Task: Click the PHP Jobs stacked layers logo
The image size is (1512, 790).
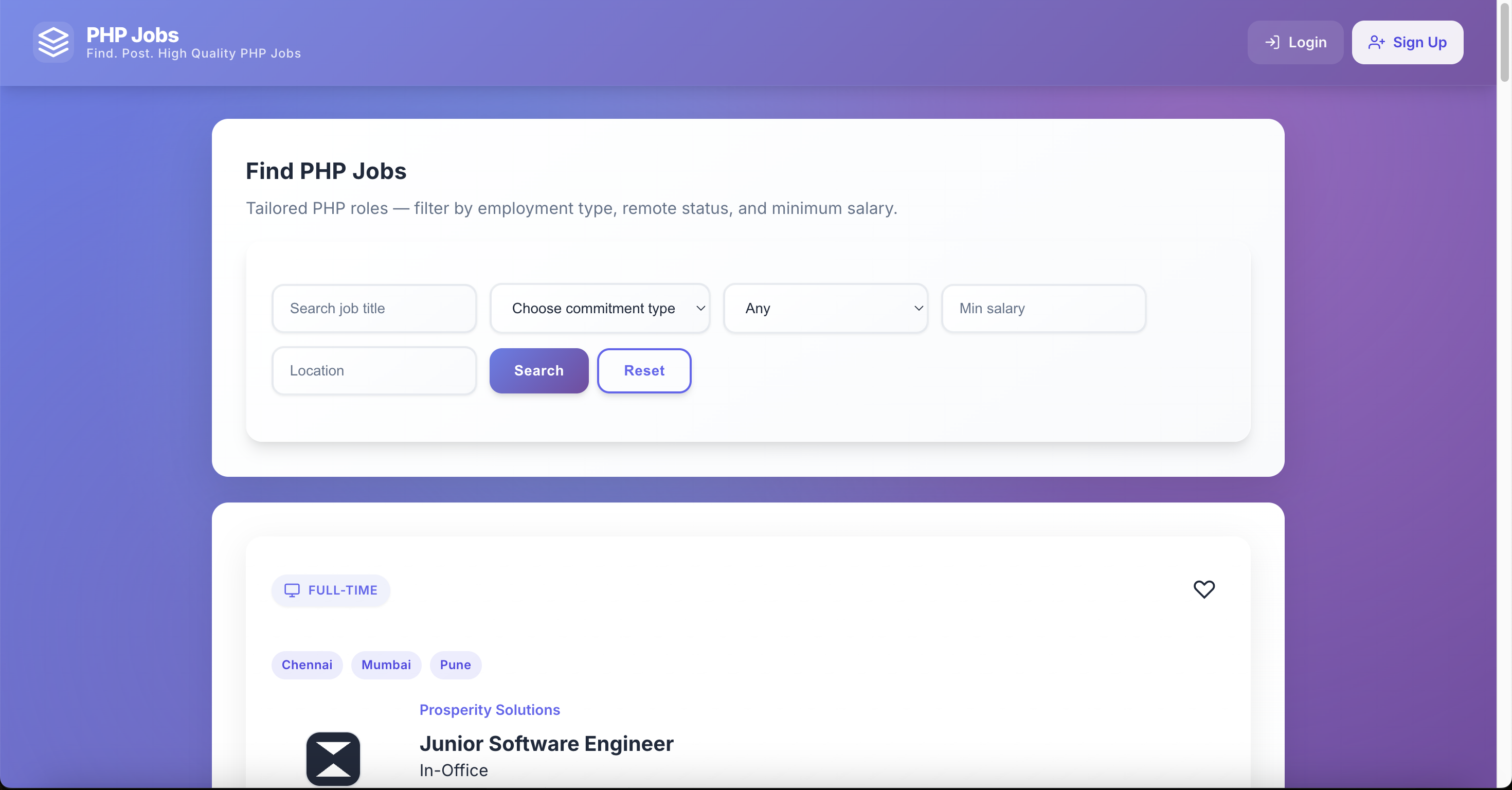Action: (53, 42)
